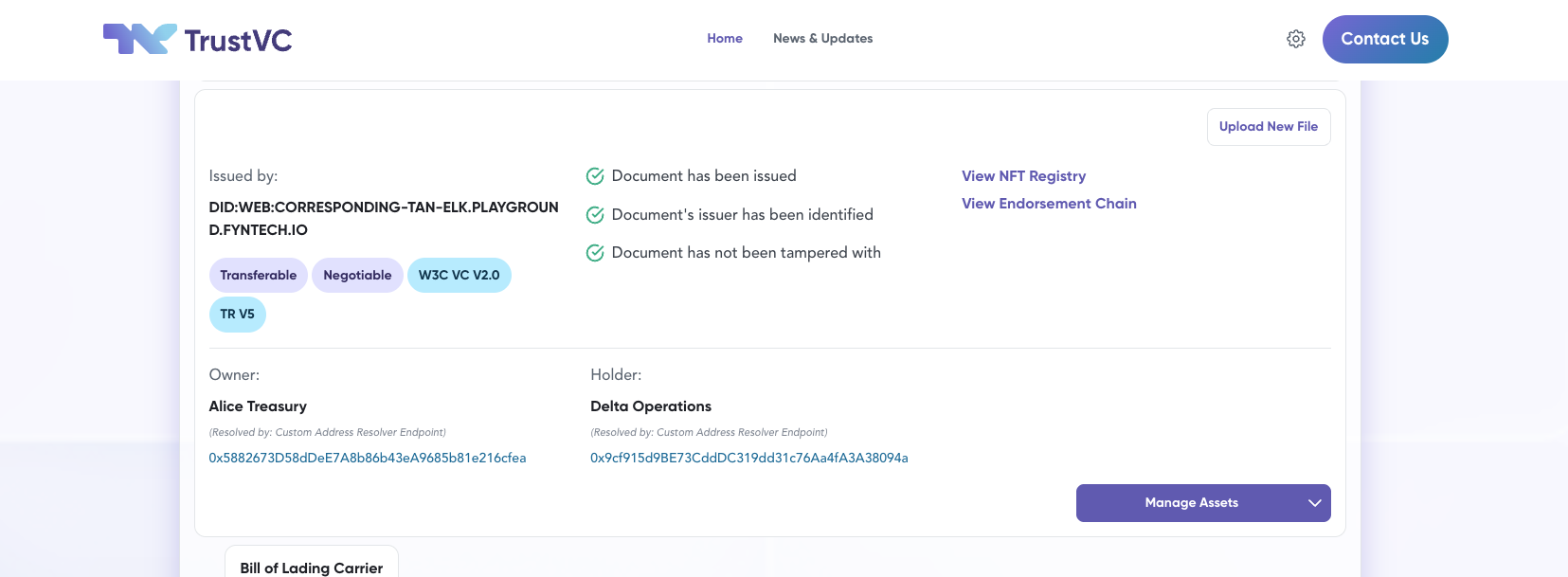The width and height of the screenshot is (1568, 577).
Task: Select the Bill of Lading Carrier tab
Action: 312,566
